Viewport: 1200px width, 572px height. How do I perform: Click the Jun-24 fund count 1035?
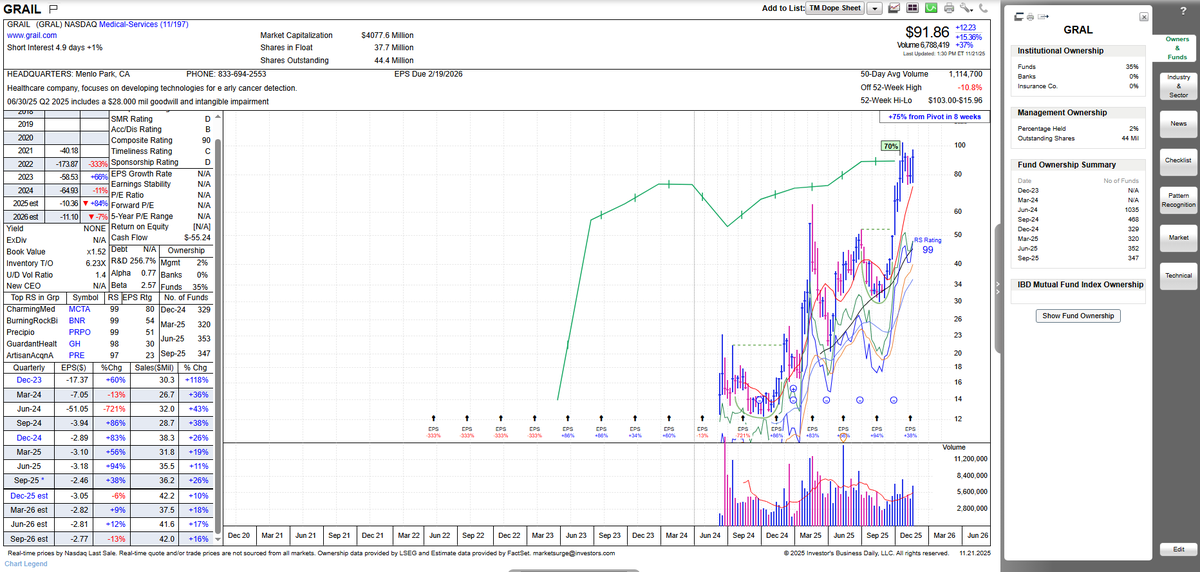tap(1130, 209)
